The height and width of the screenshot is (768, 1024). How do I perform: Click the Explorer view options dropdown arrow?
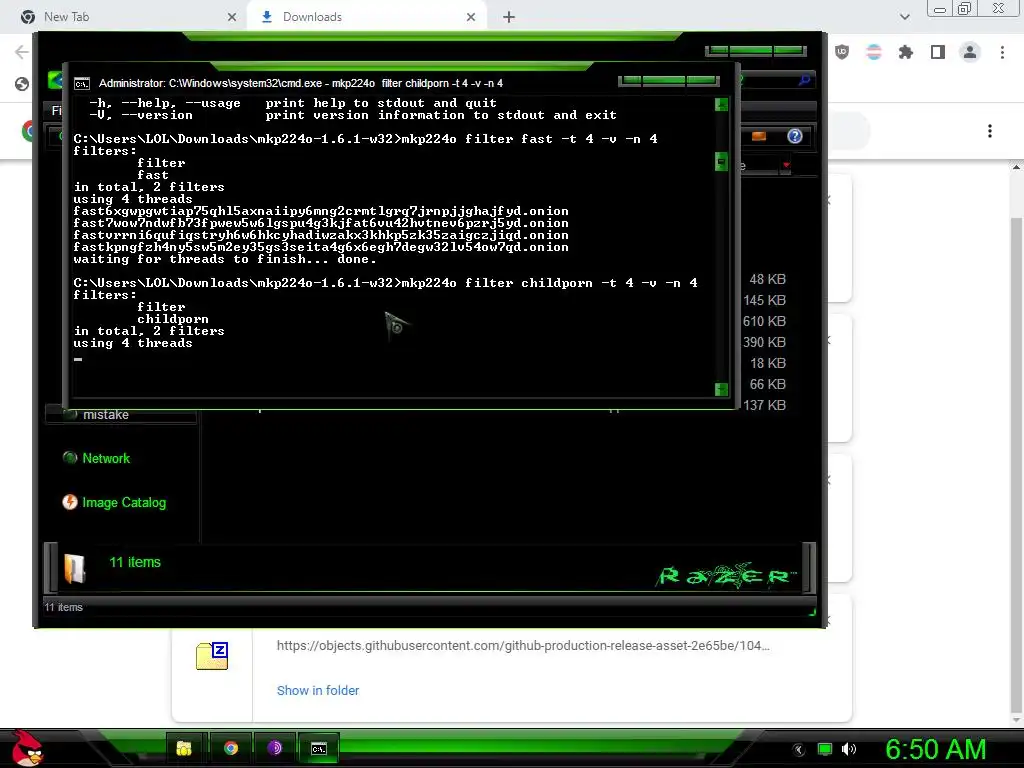(786, 165)
